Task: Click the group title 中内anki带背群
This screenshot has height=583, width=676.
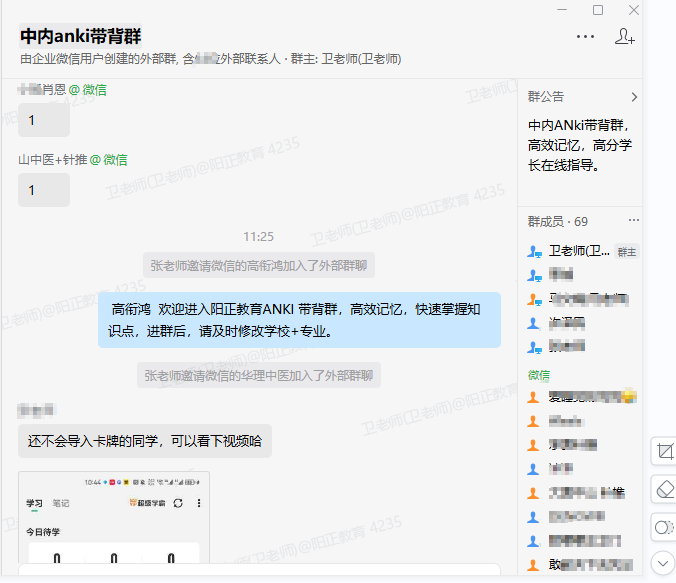Action: 81,36
